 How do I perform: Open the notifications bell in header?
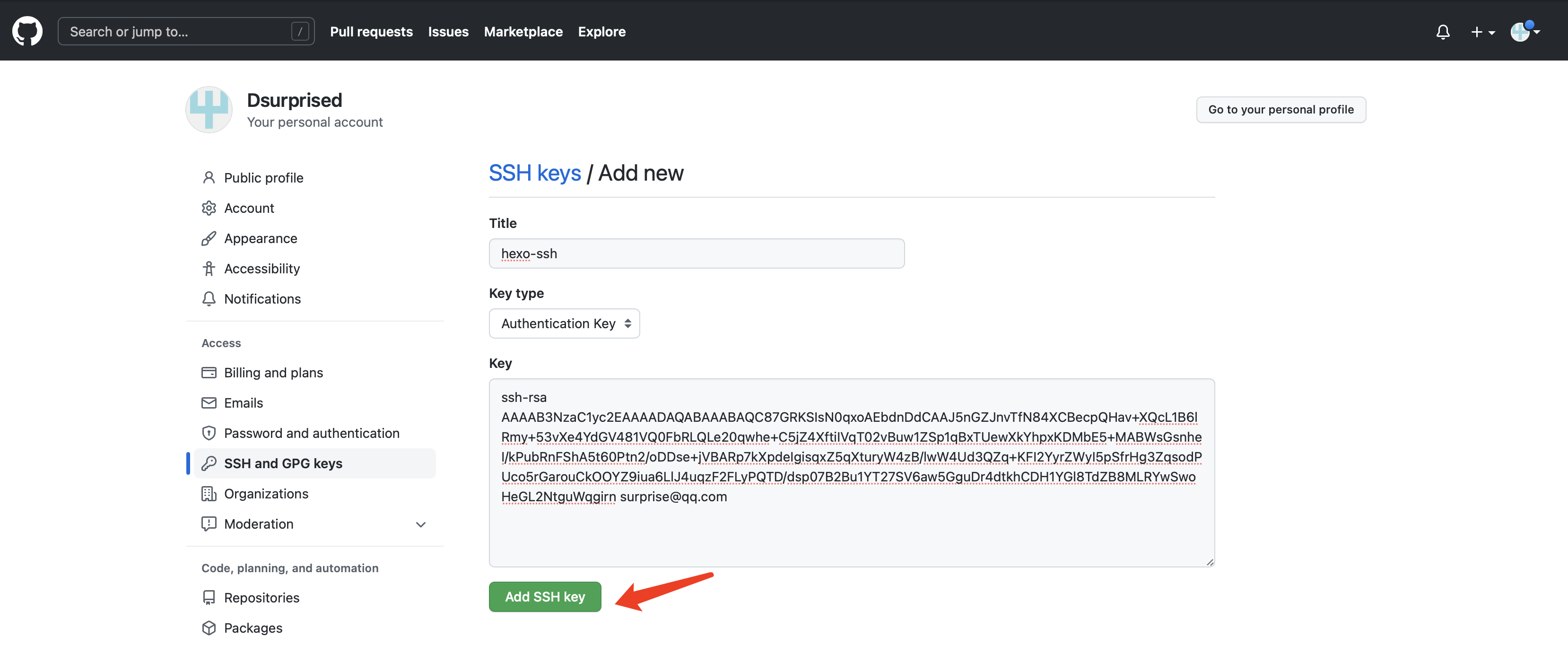coord(1442,32)
